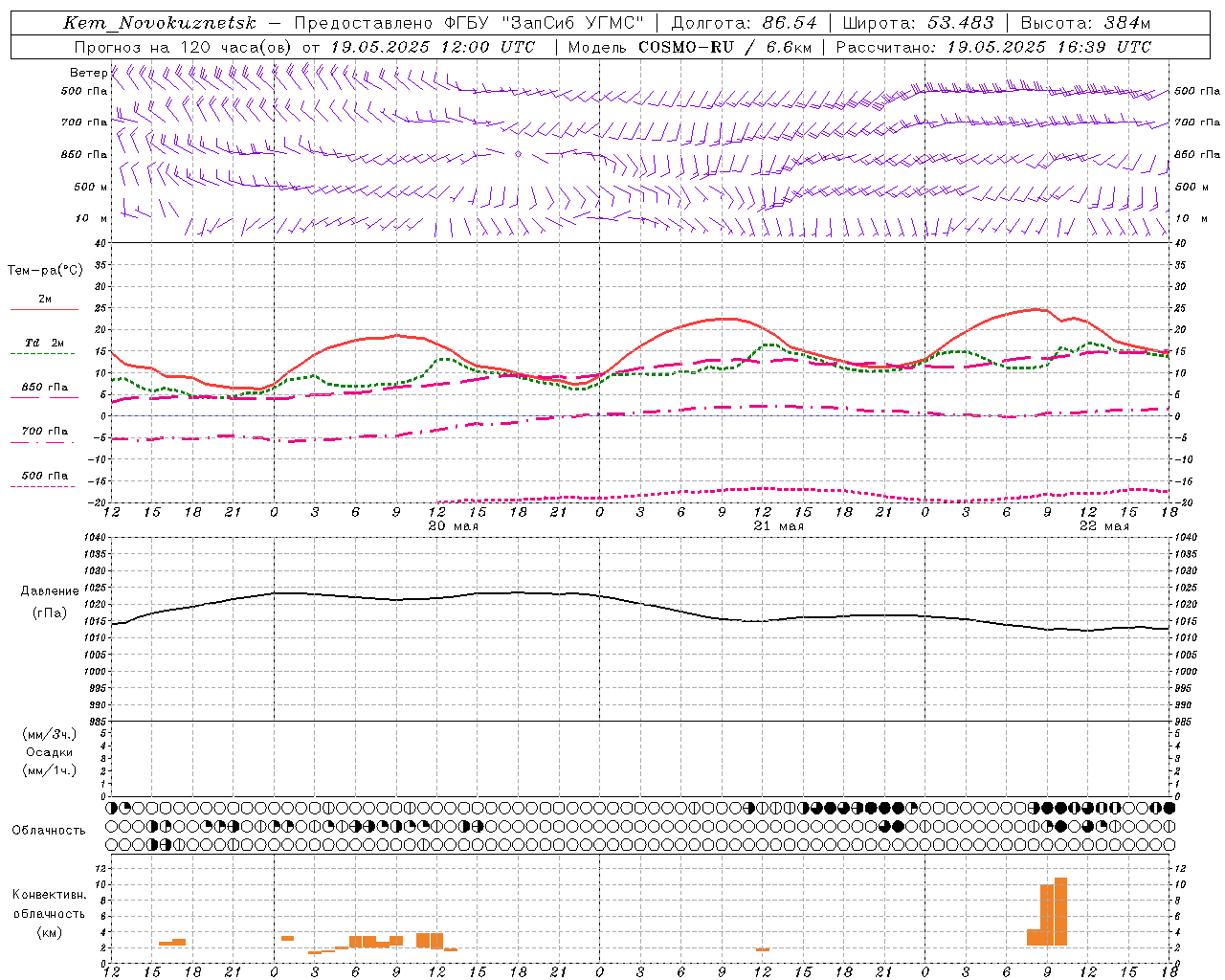Click the tallest orange convective bar on 22 мая
Viewport: 1225px width, 980px height.
[x=1060, y=911]
